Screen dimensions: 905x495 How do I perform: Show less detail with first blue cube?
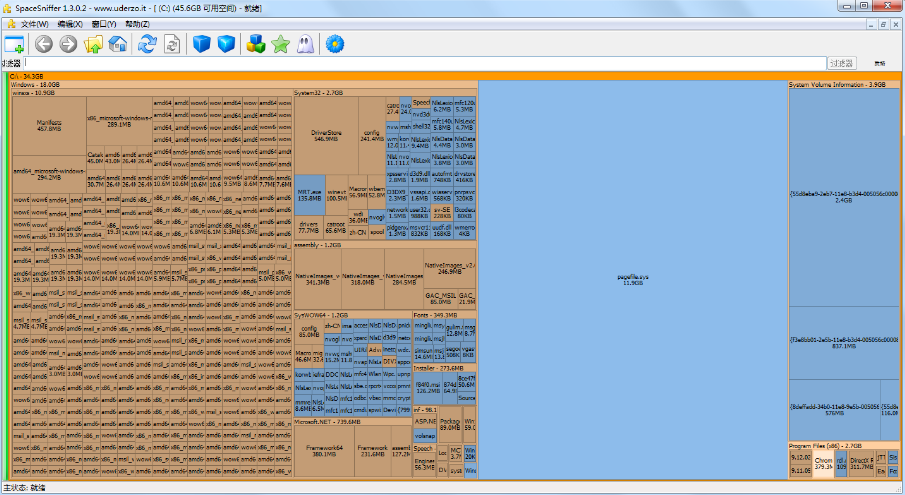[x=201, y=44]
